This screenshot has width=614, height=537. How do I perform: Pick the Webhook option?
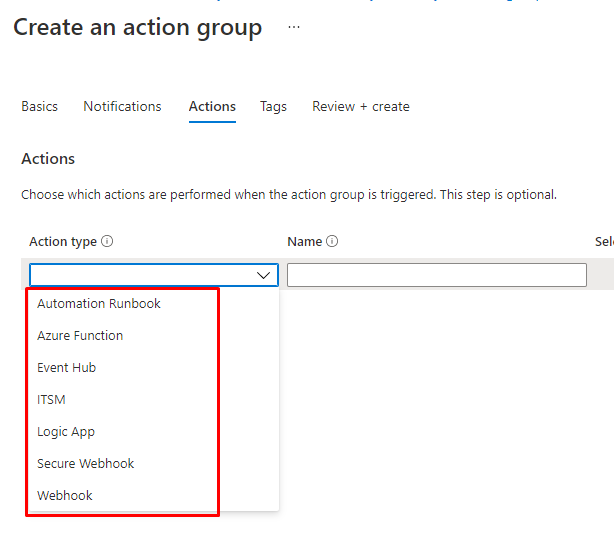[63, 496]
